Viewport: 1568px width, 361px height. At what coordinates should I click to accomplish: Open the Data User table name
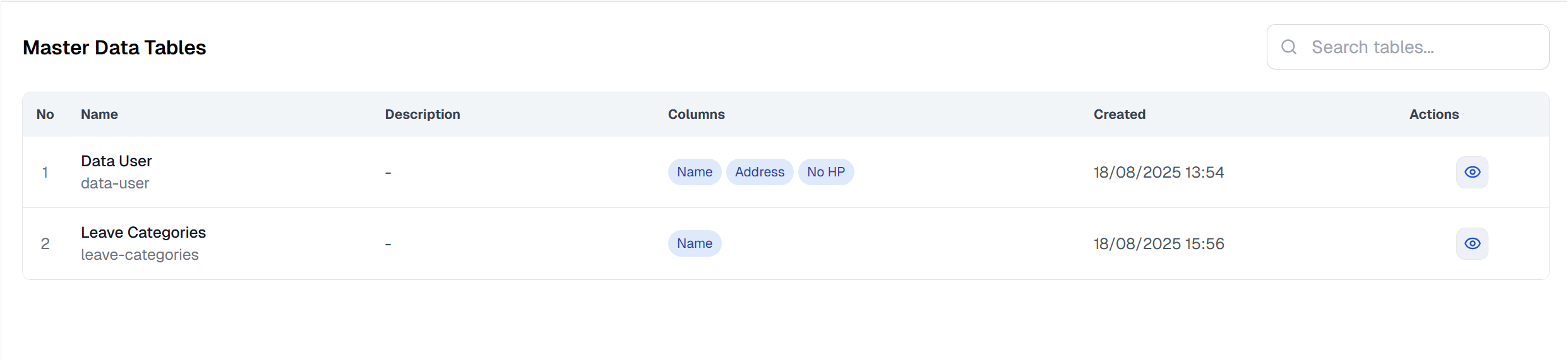pyautogui.click(x=116, y=161)
